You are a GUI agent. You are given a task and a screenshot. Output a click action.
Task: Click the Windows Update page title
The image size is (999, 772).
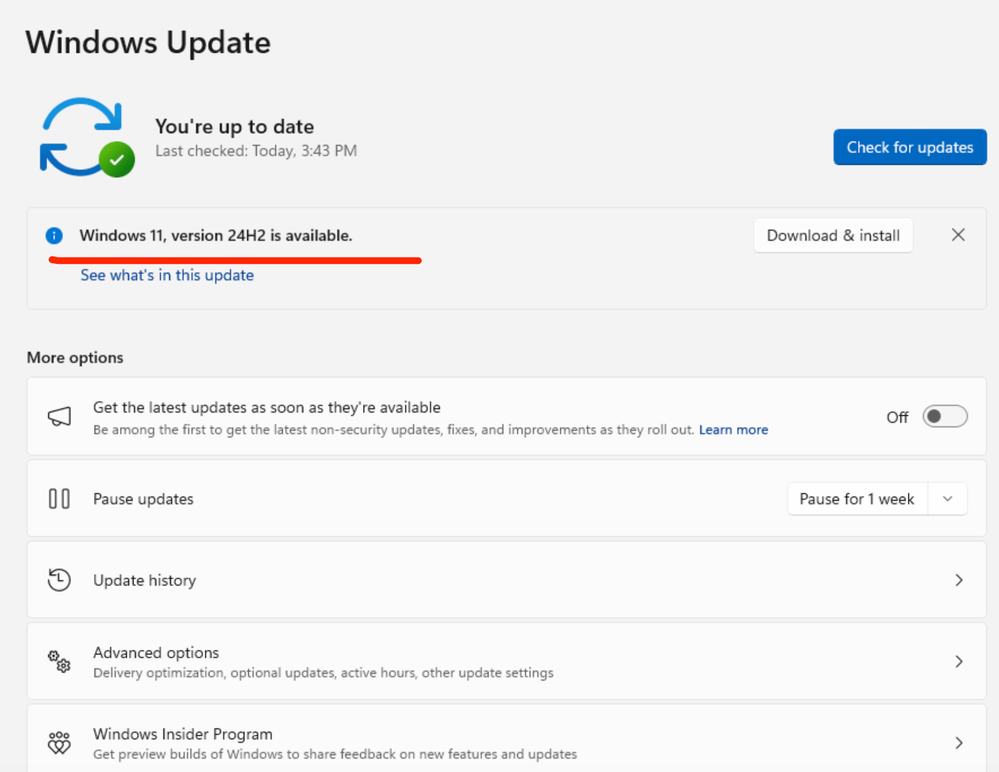point(148,43)
